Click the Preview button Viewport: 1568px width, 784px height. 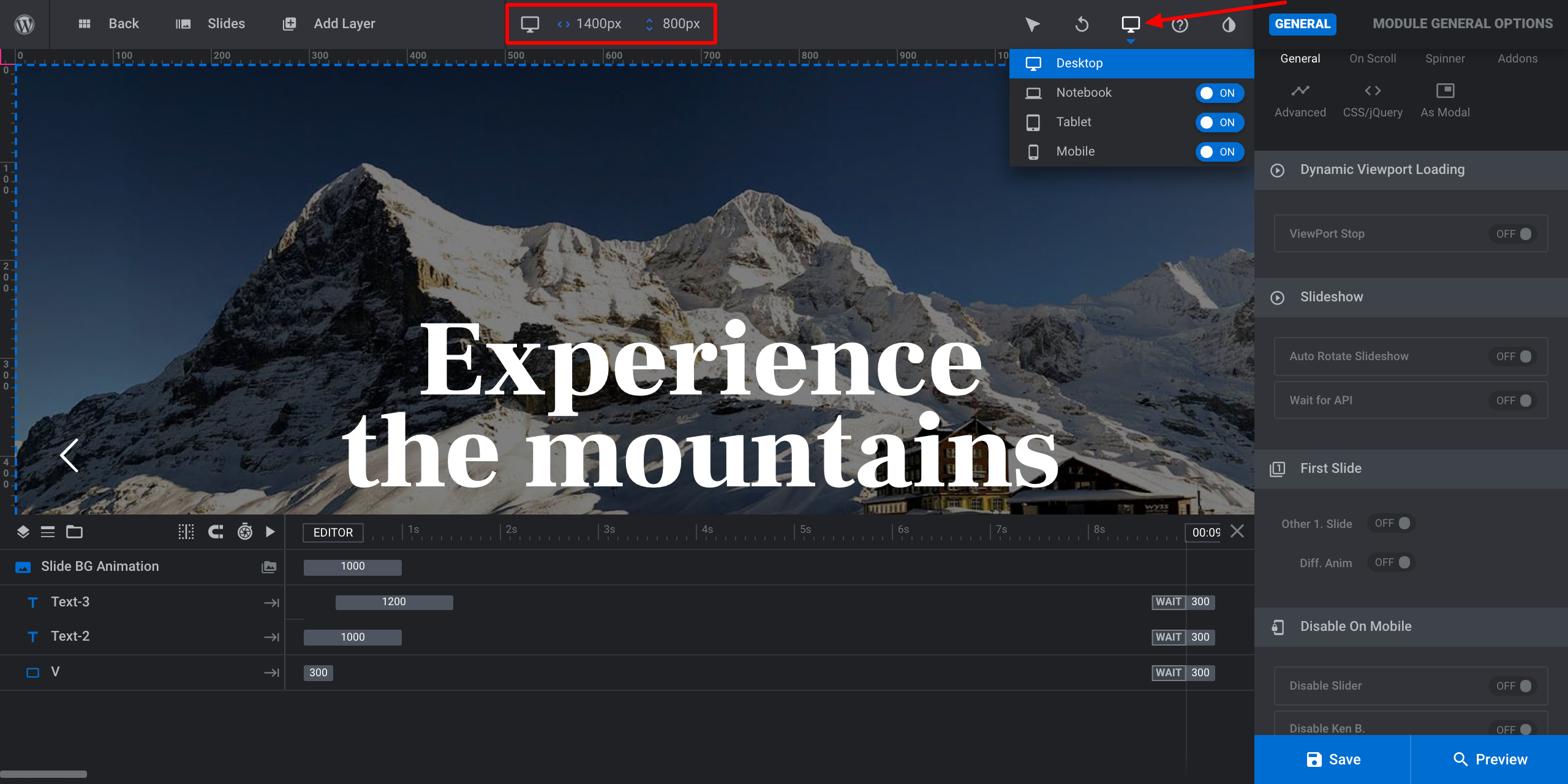coord(1490,759)
